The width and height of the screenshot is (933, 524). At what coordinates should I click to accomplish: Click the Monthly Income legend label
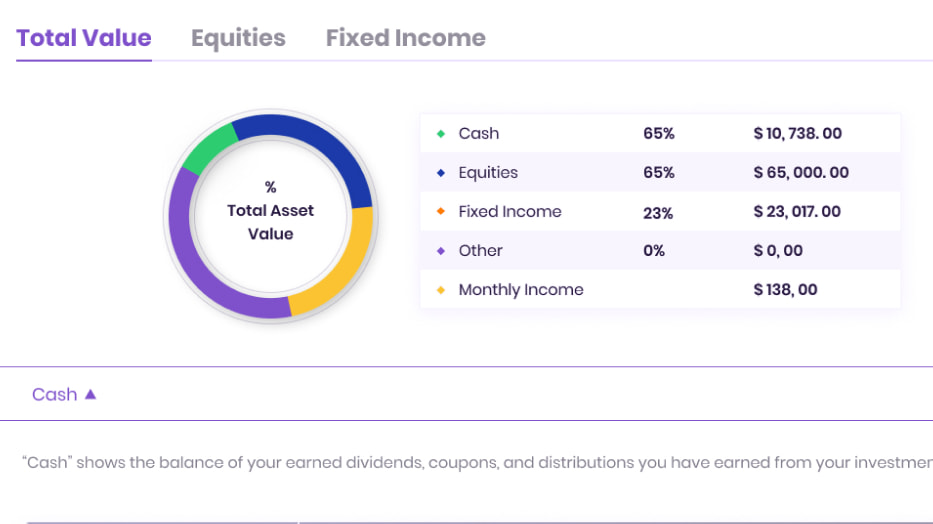click(x=520, y=290)
